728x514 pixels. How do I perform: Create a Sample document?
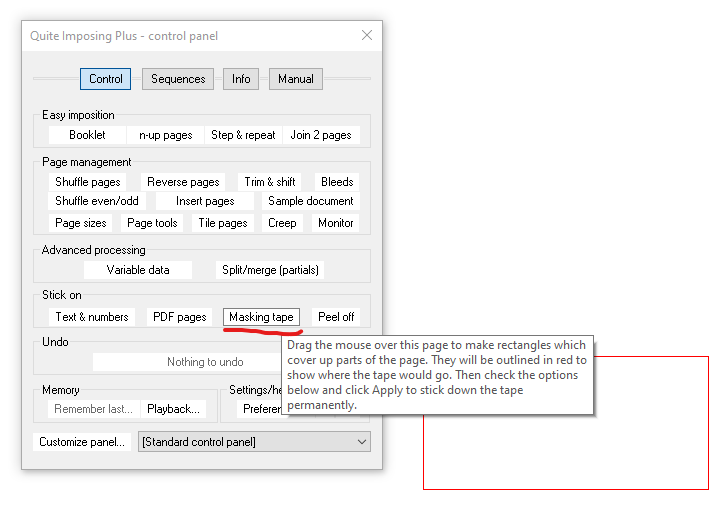coord(311,201)
